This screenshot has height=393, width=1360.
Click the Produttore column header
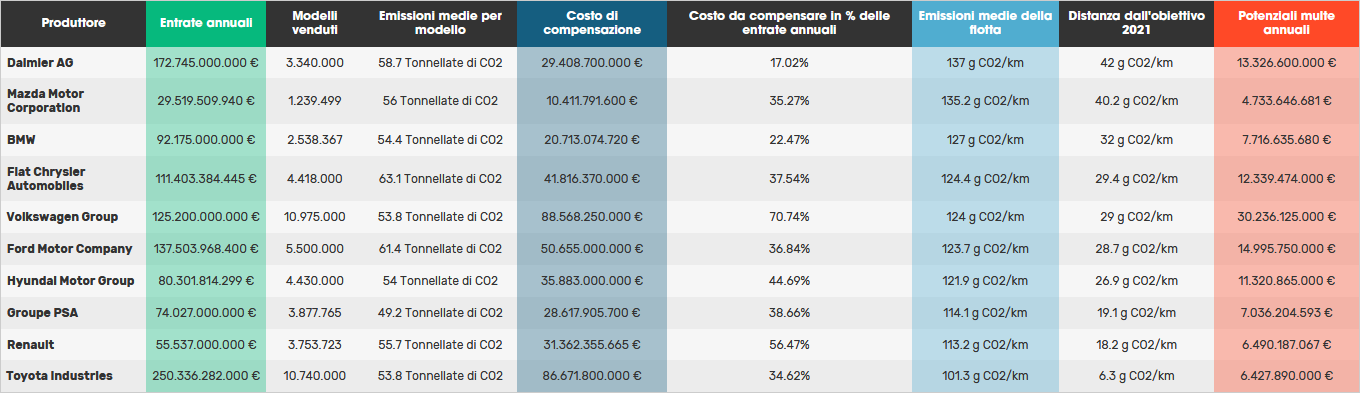(73, 23)
